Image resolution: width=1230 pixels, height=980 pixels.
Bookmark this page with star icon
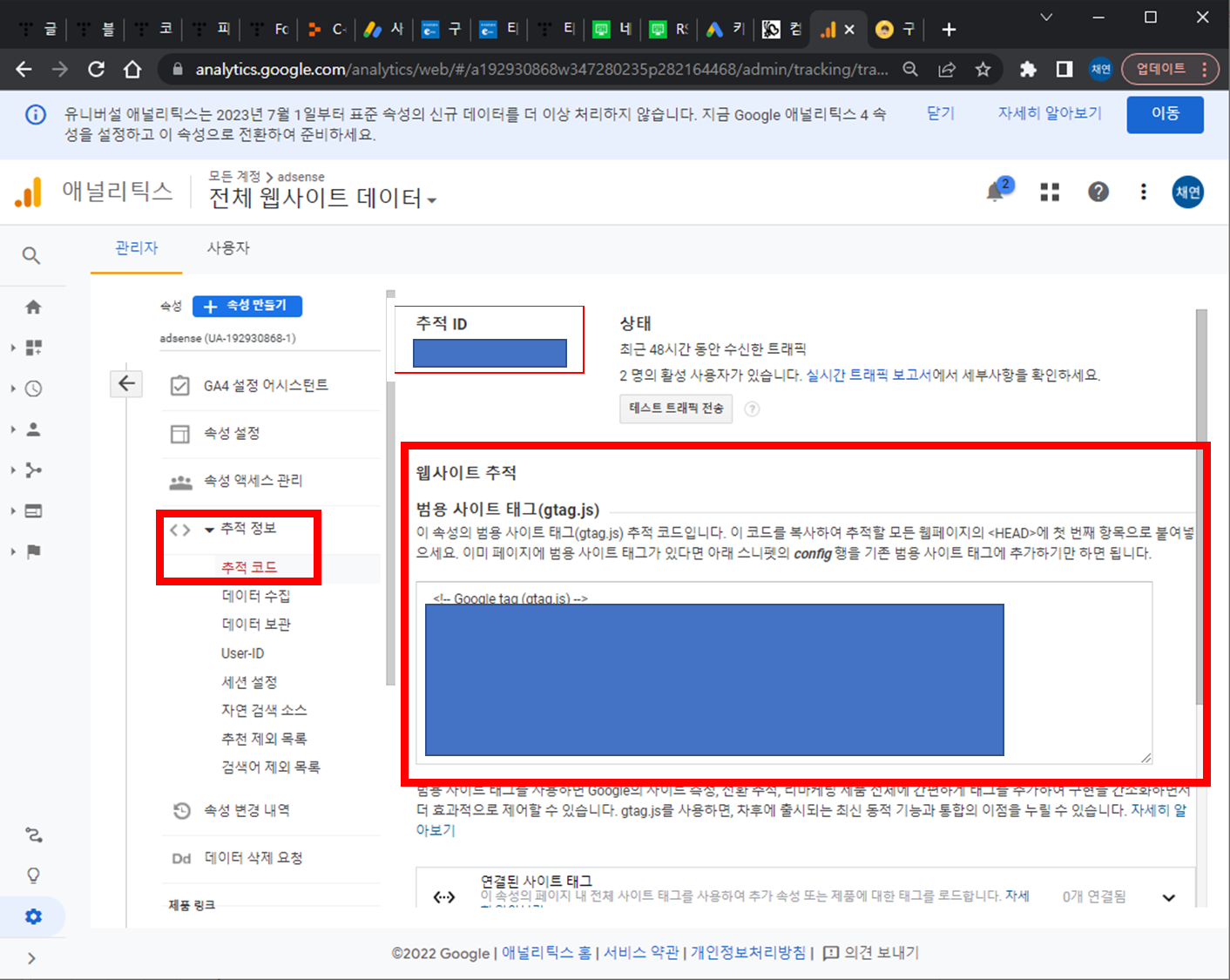(x=983, y=69)
